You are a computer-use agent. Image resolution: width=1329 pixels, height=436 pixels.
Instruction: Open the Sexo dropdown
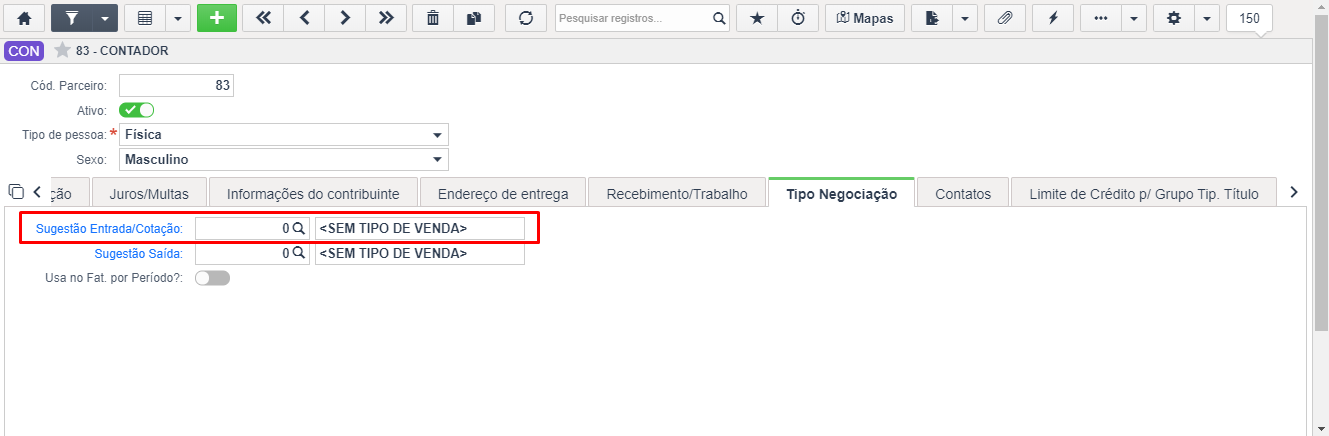pyautogui.click(x=284, y=159)
